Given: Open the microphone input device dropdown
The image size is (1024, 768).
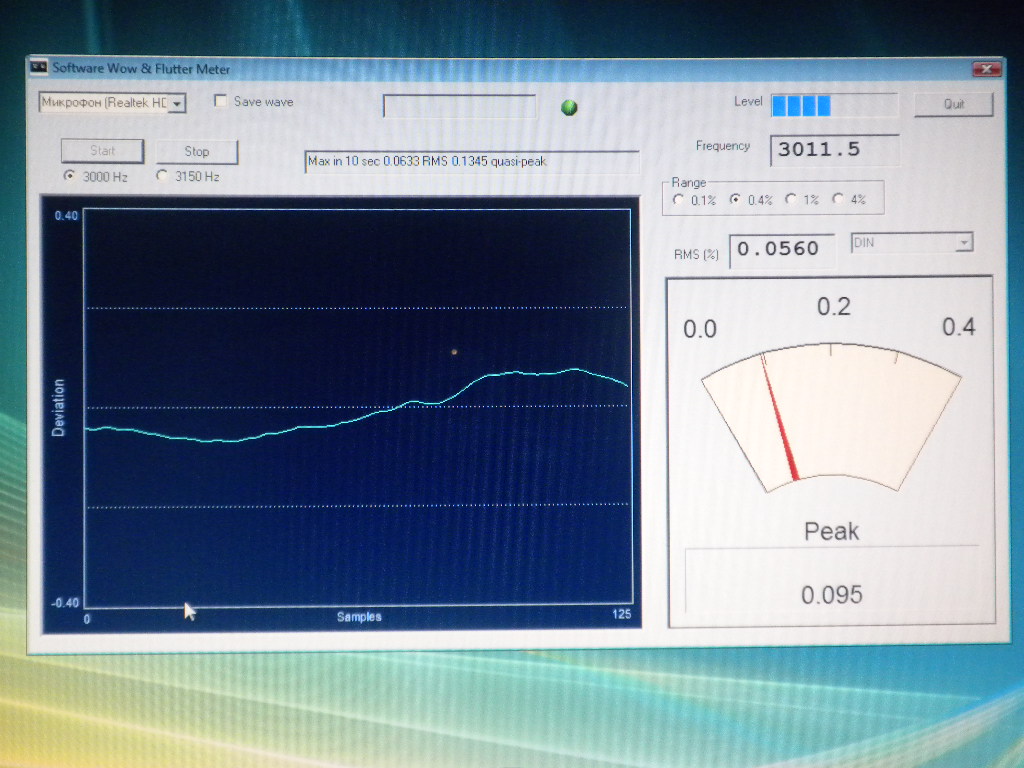Looking at the screenshot, I should (177, 103).
